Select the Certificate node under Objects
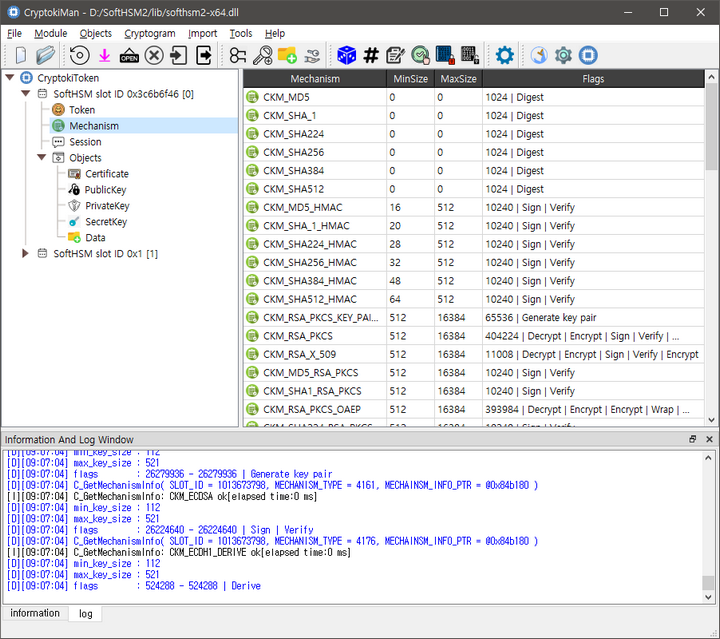The width and height of the screenshot is (720, 639). [x=106, y=174]
